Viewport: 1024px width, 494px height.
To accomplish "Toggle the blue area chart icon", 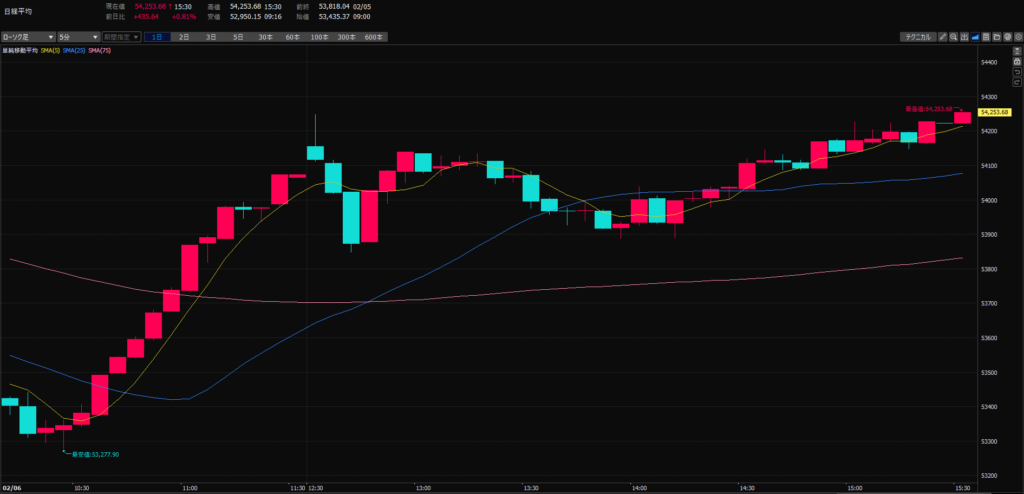I will point(975,37).
